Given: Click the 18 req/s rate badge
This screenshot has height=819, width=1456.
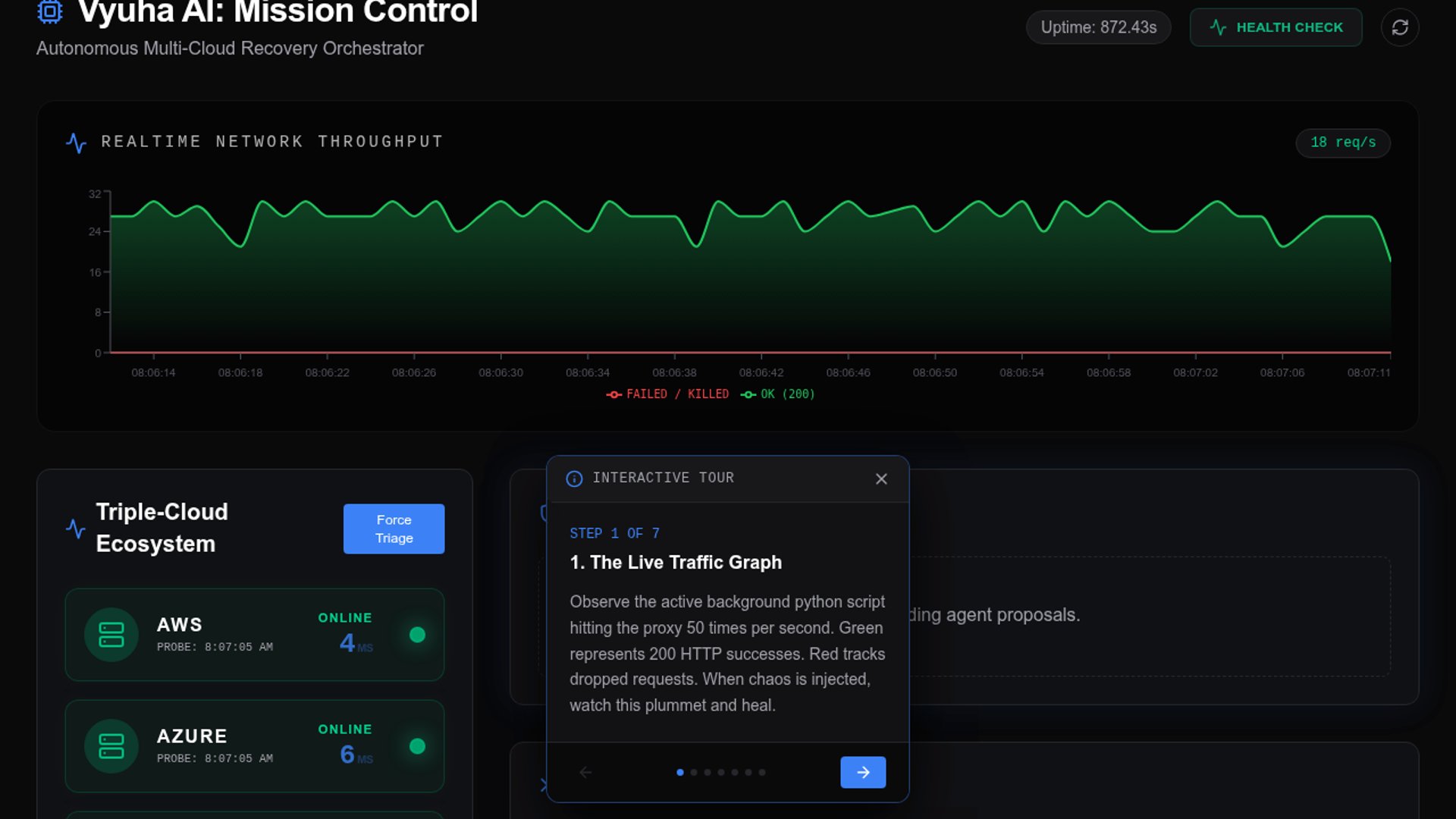Looking at the screenshot, I should pos(1342,143).
